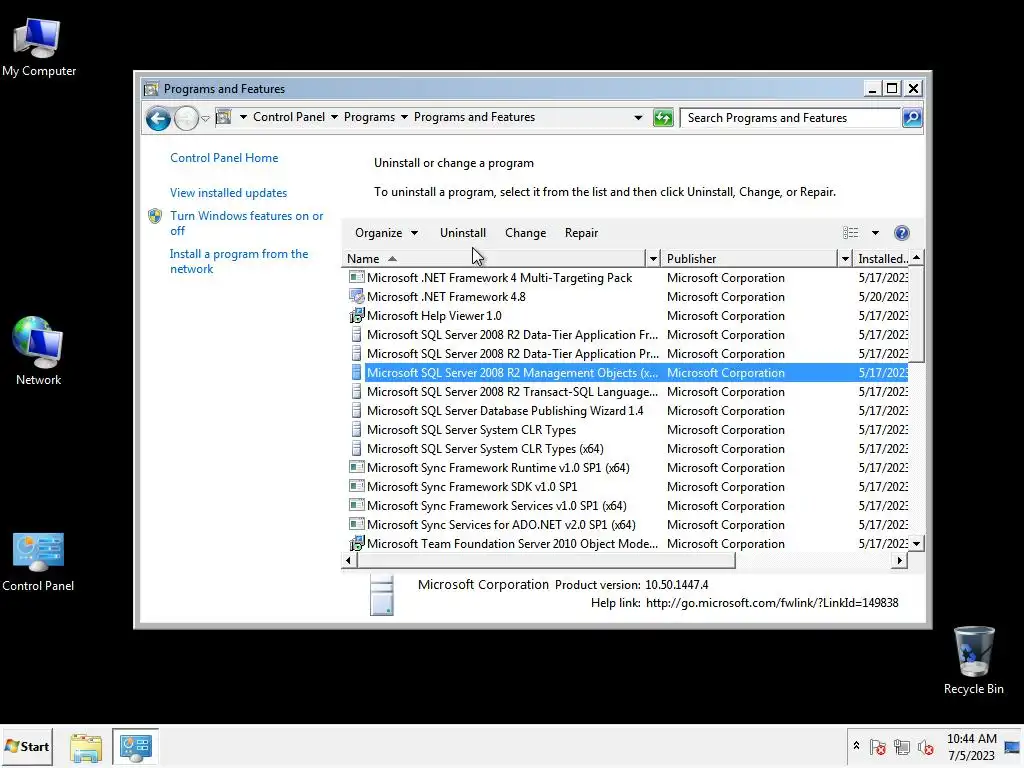1024x768 pixels.
Task: Open the blue Help question mark icon
Action: click(901, 232)
